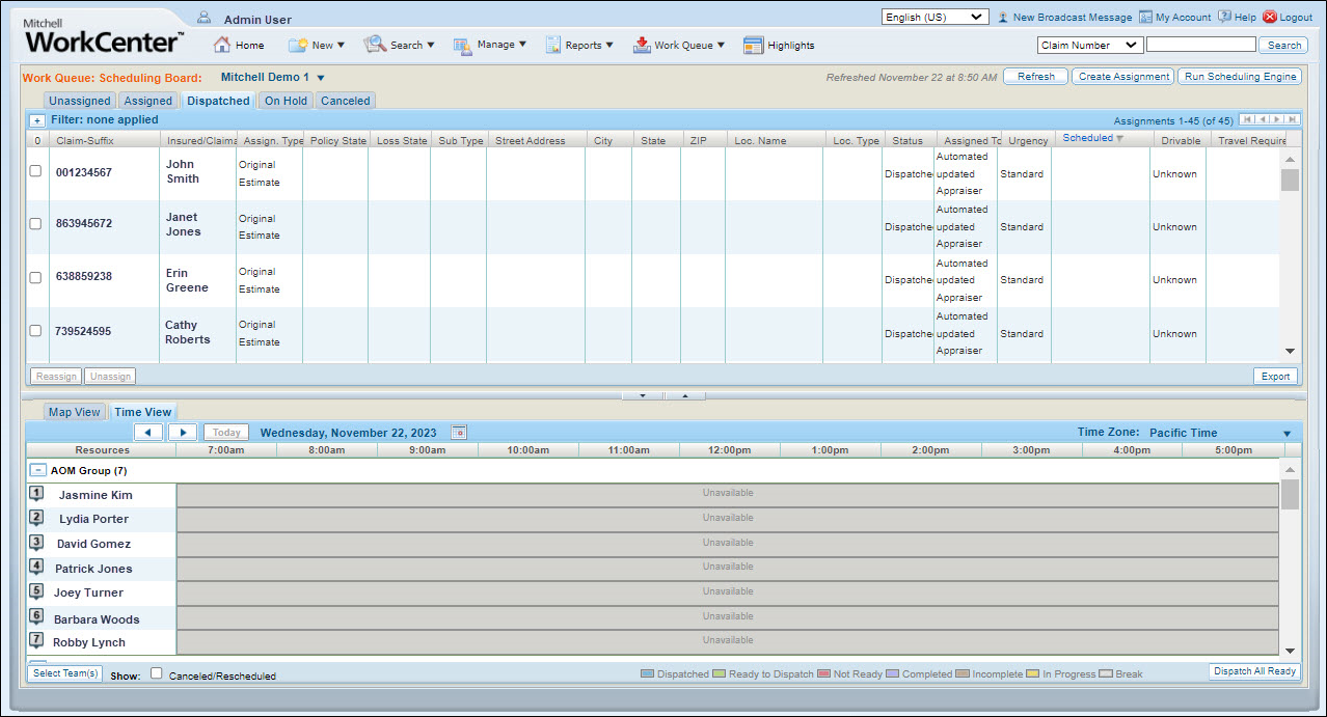Click the calendar date picker icon
Image resolution: width=1327 pixels, height=717 pixels.
pos(458,433)
